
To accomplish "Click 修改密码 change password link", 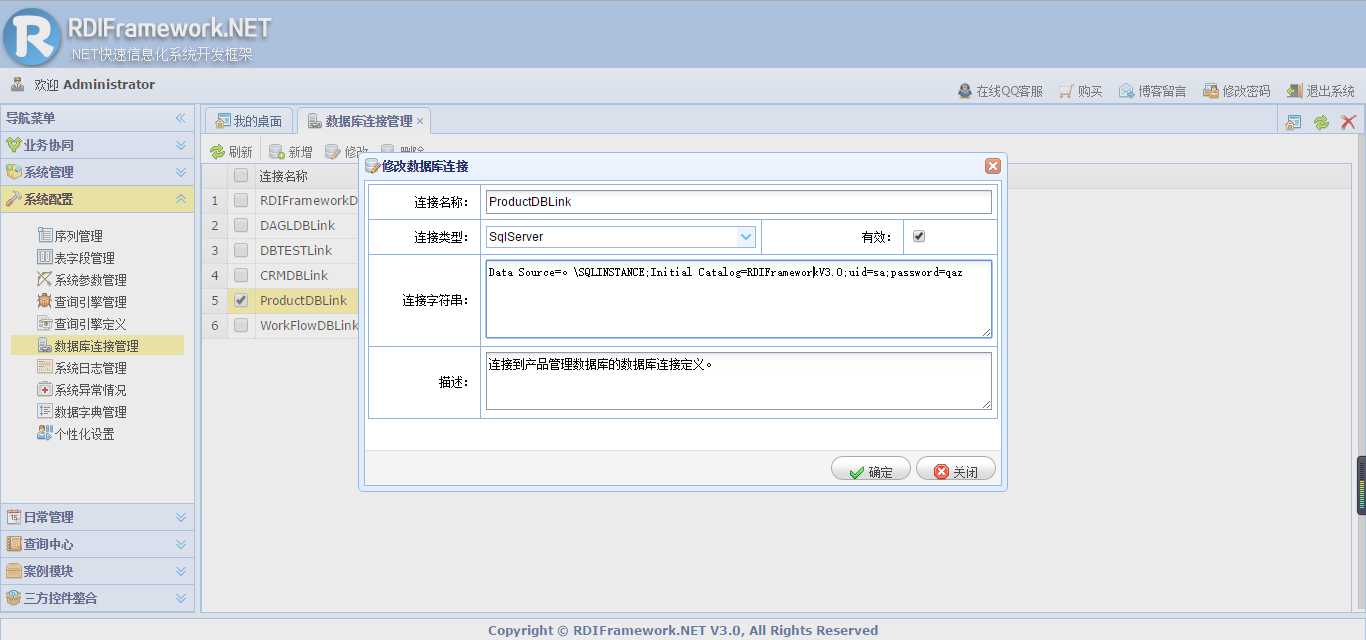I will pyautogui.click(x=1236, y=91).
